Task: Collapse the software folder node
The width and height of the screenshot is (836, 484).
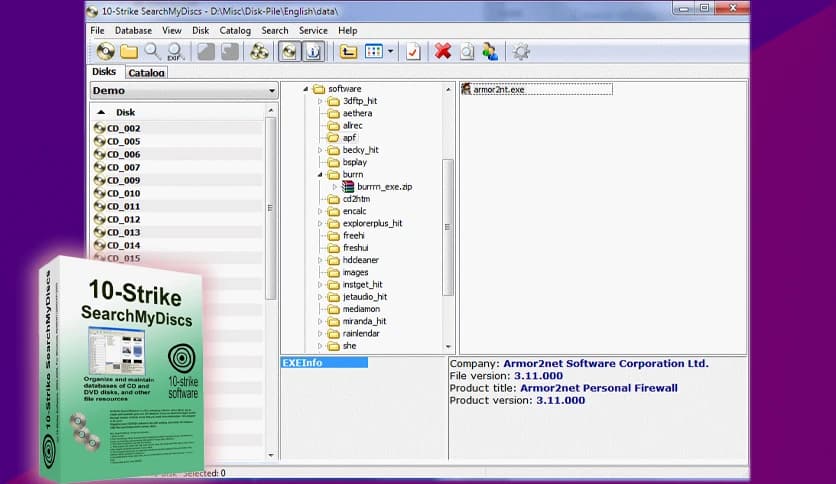Action: click(x=306, y=89)
